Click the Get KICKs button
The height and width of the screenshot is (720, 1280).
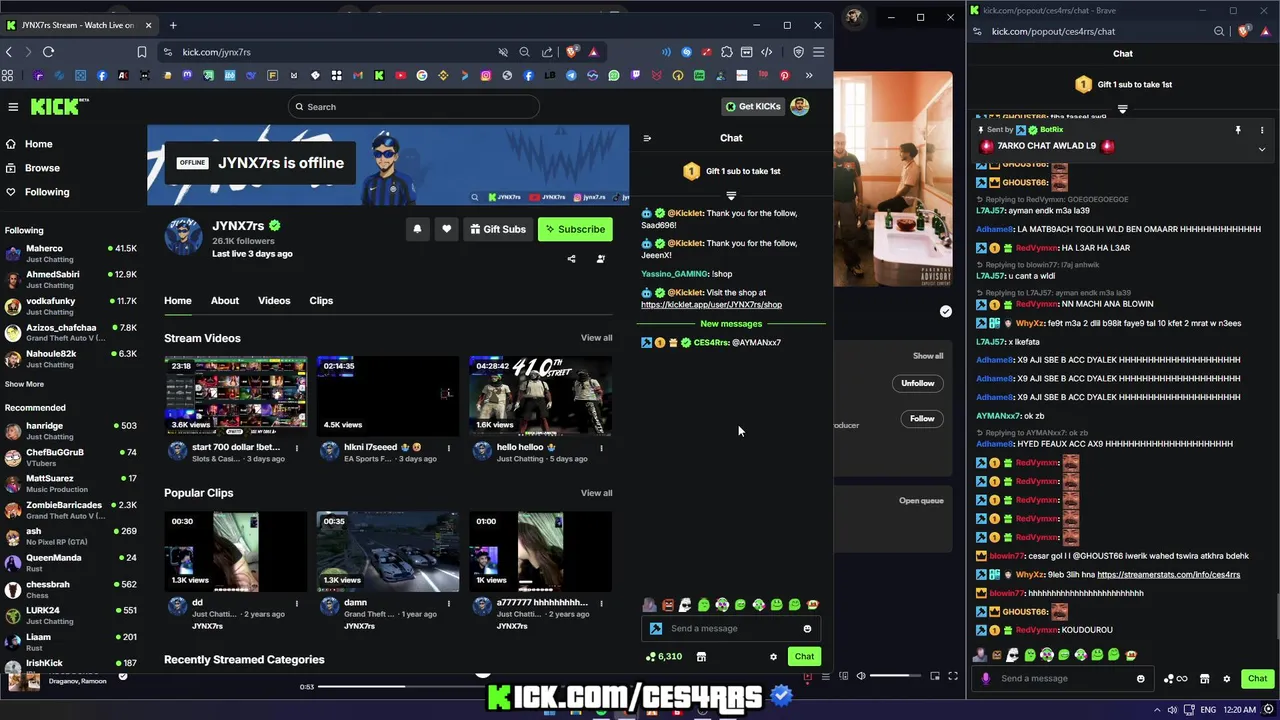click(753, 107)
